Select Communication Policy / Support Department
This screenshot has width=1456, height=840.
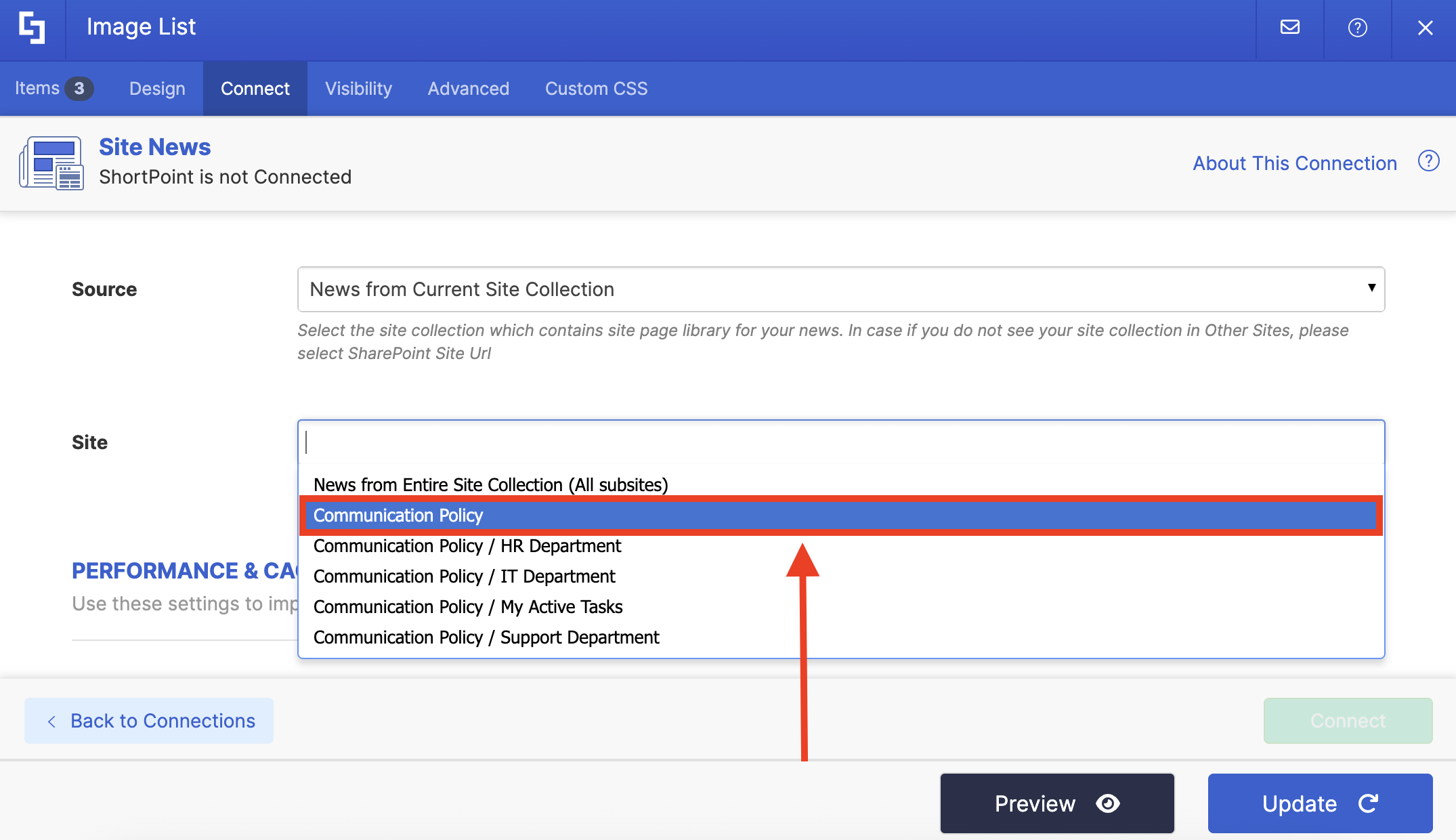pyautogui.click(x=486, y=637)
